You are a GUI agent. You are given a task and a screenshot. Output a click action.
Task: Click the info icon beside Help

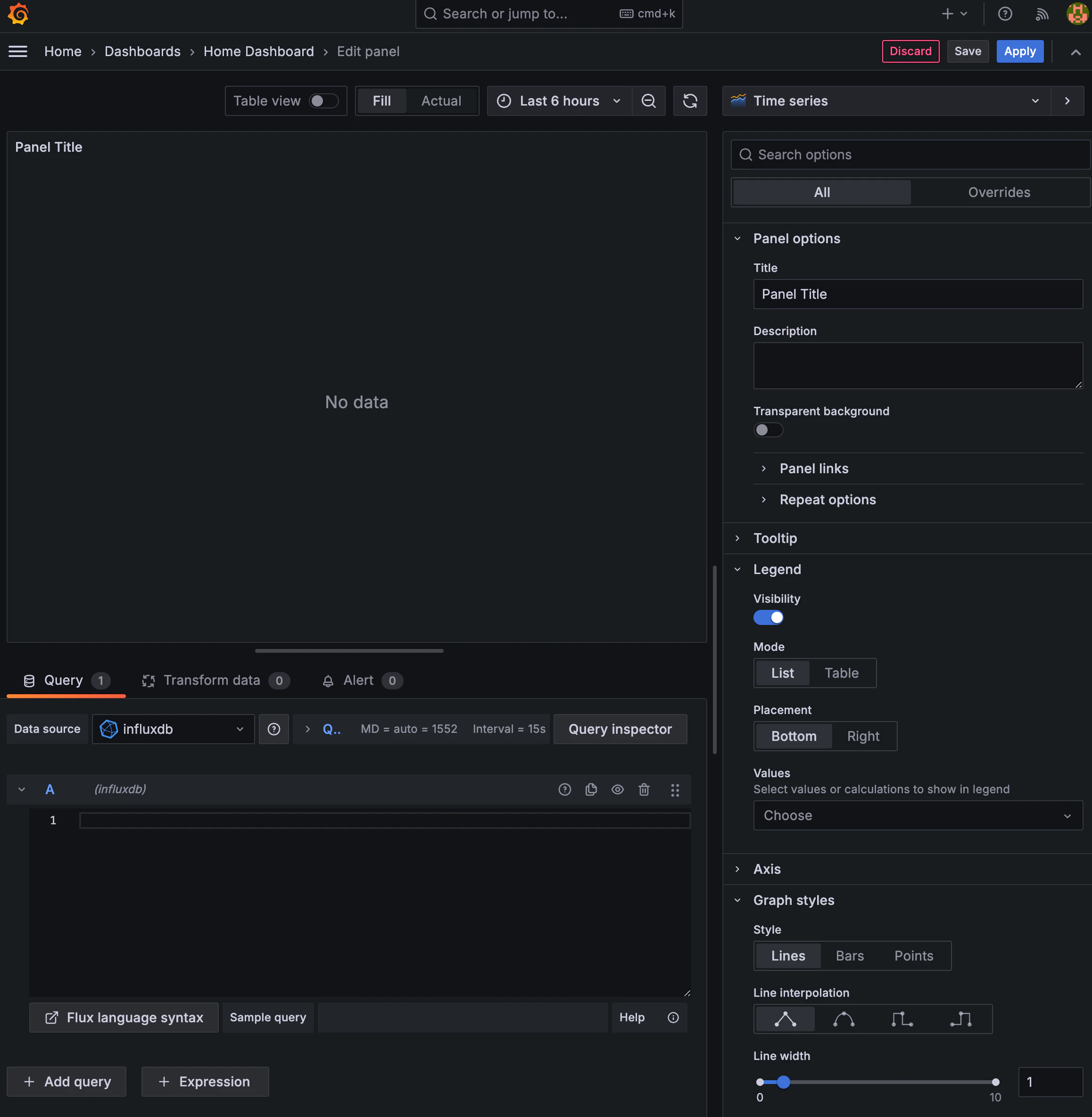[673, 1017]
